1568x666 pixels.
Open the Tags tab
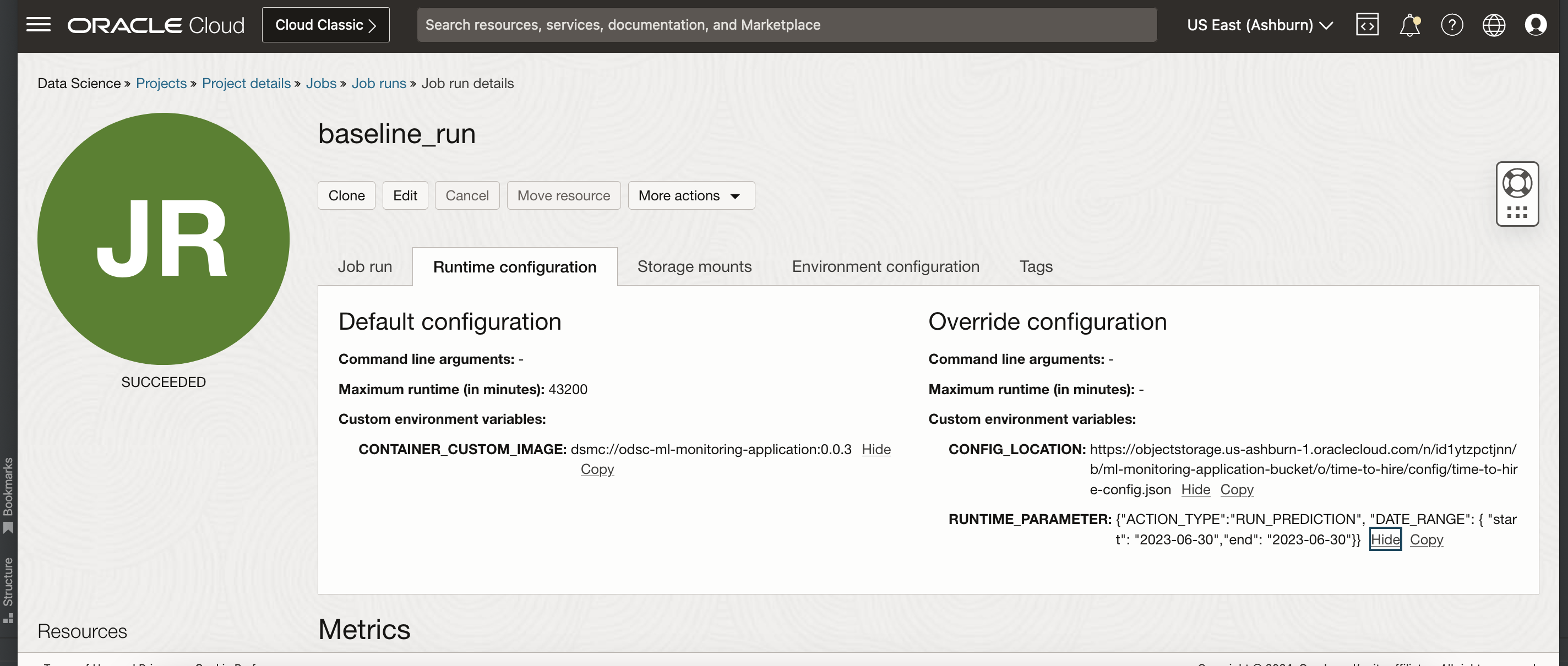click(x=1036, y=266)
